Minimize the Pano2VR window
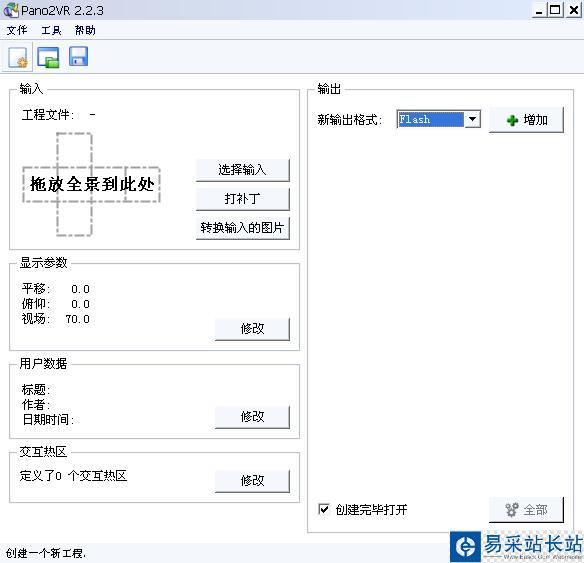 539,10
